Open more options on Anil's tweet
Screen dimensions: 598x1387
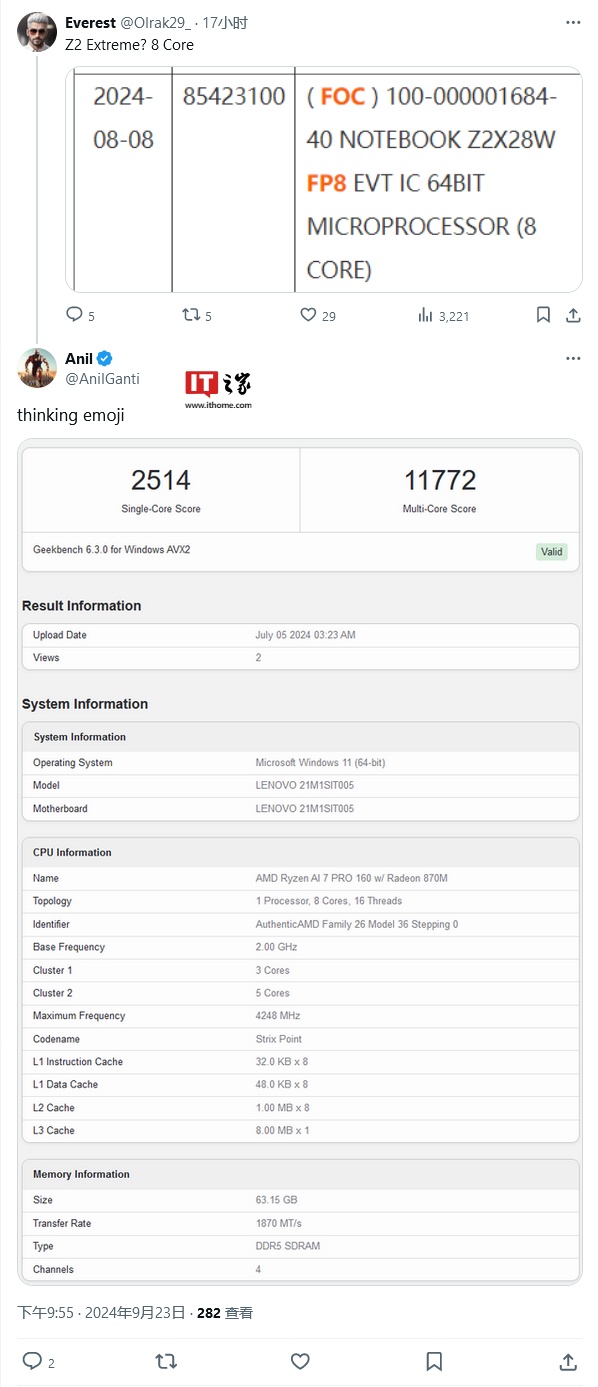pos(573,358)
